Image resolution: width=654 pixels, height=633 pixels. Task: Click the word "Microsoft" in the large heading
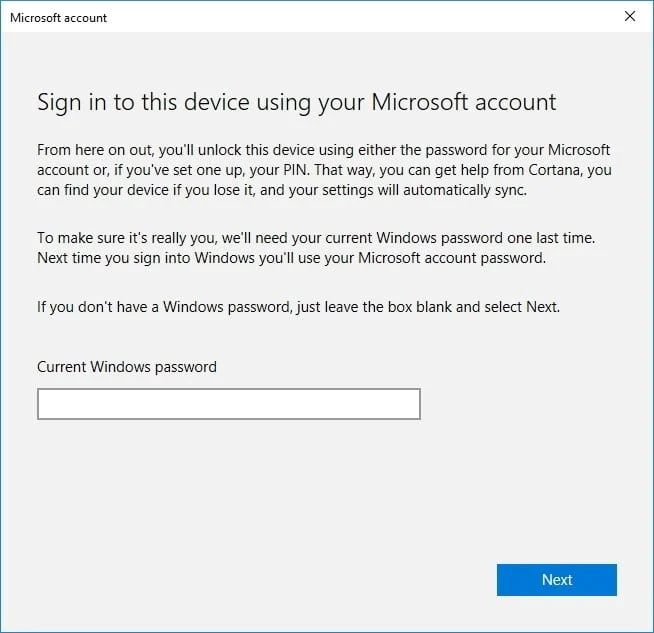click(x=419, y=102)
